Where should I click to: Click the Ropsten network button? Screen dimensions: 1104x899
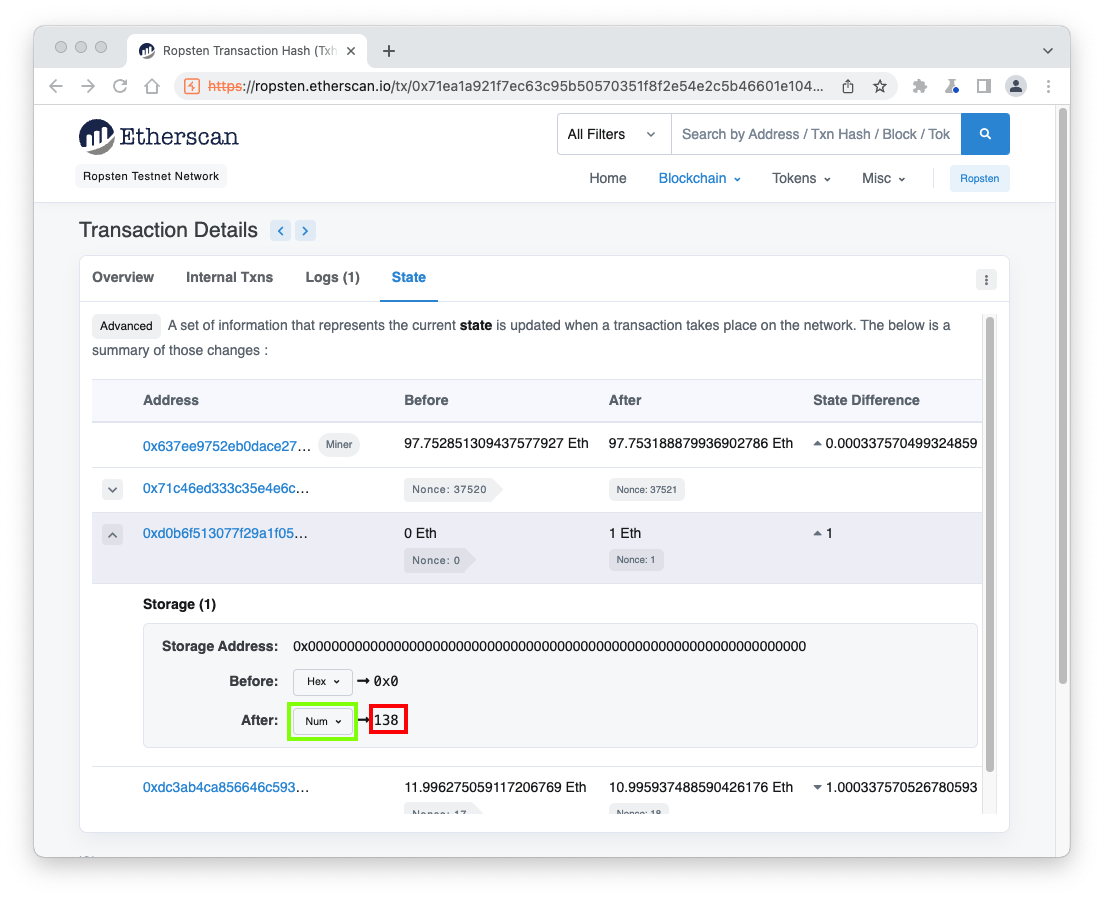tap(979, 178)
